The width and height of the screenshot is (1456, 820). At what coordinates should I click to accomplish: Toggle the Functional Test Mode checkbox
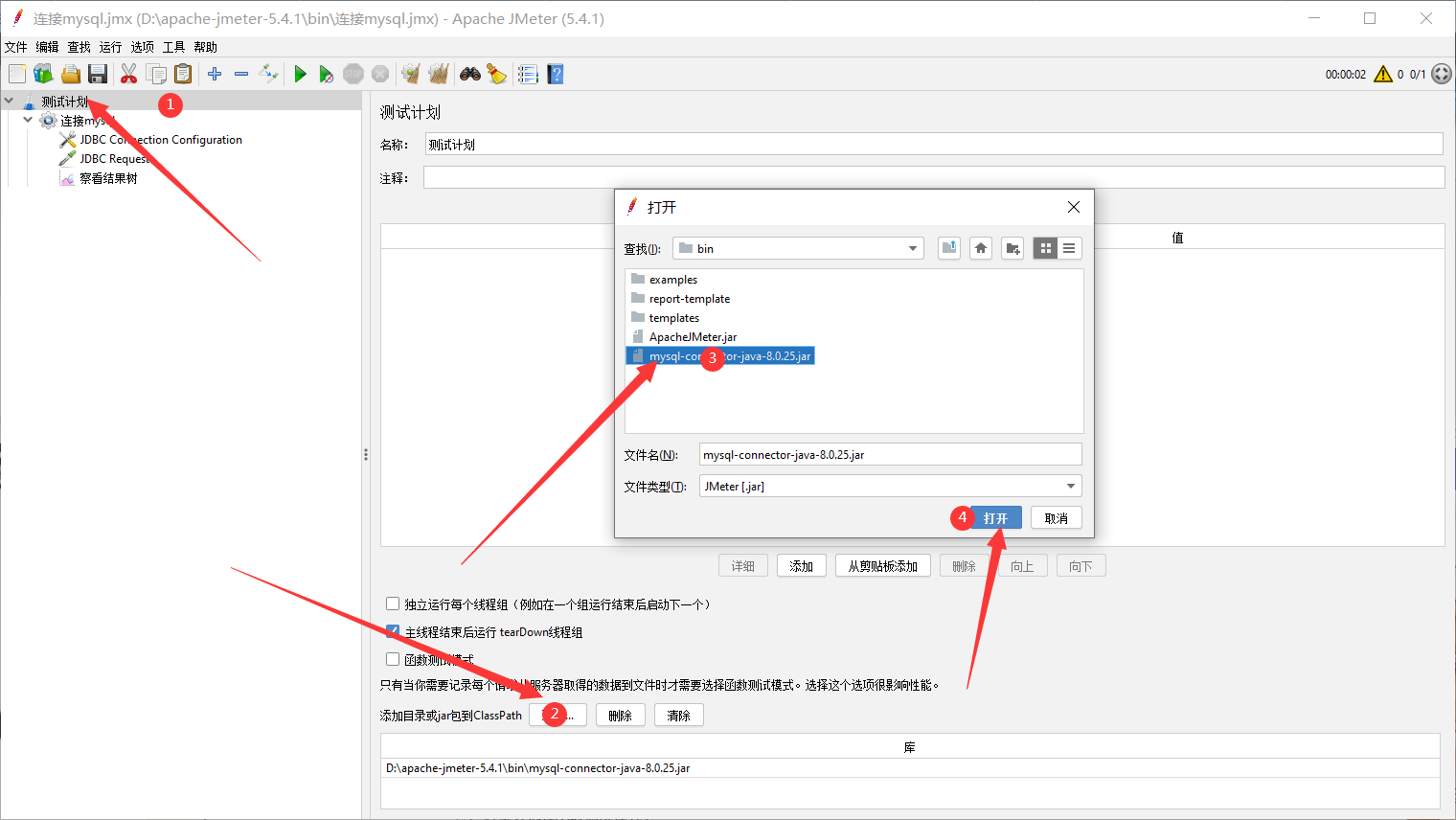(x=393, y=659)
